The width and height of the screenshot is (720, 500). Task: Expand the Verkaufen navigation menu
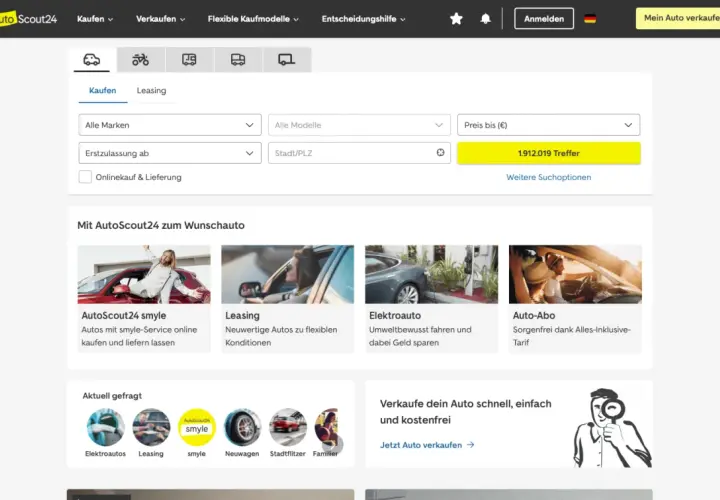[x=160, y=19]
